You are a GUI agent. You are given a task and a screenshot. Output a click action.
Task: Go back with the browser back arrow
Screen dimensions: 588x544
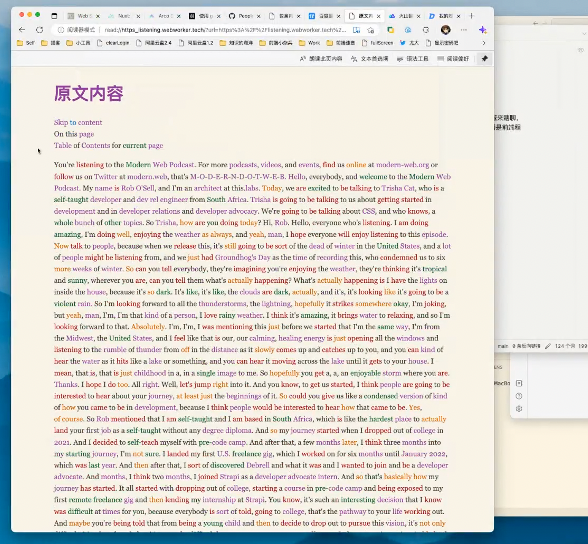click(22, 30)
